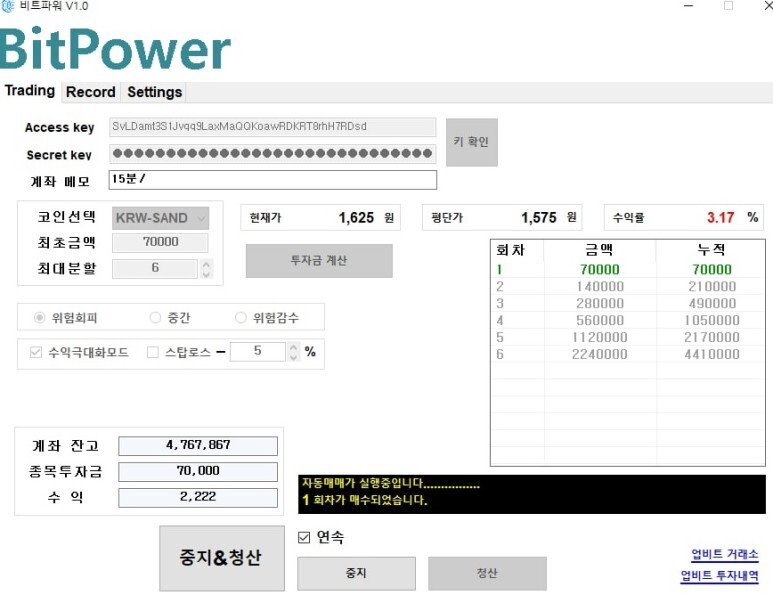Image resolution: width=773 pixels, height=595 pixels.
Task: Click the Access key field
Action: pyautogui.click(x=272, y=127)
